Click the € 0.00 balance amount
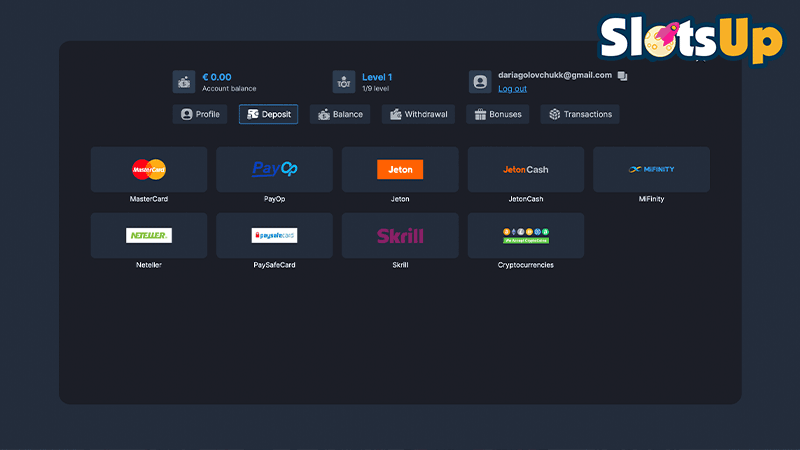The height and width of the screenshot is (450, 800). point(217,77)
